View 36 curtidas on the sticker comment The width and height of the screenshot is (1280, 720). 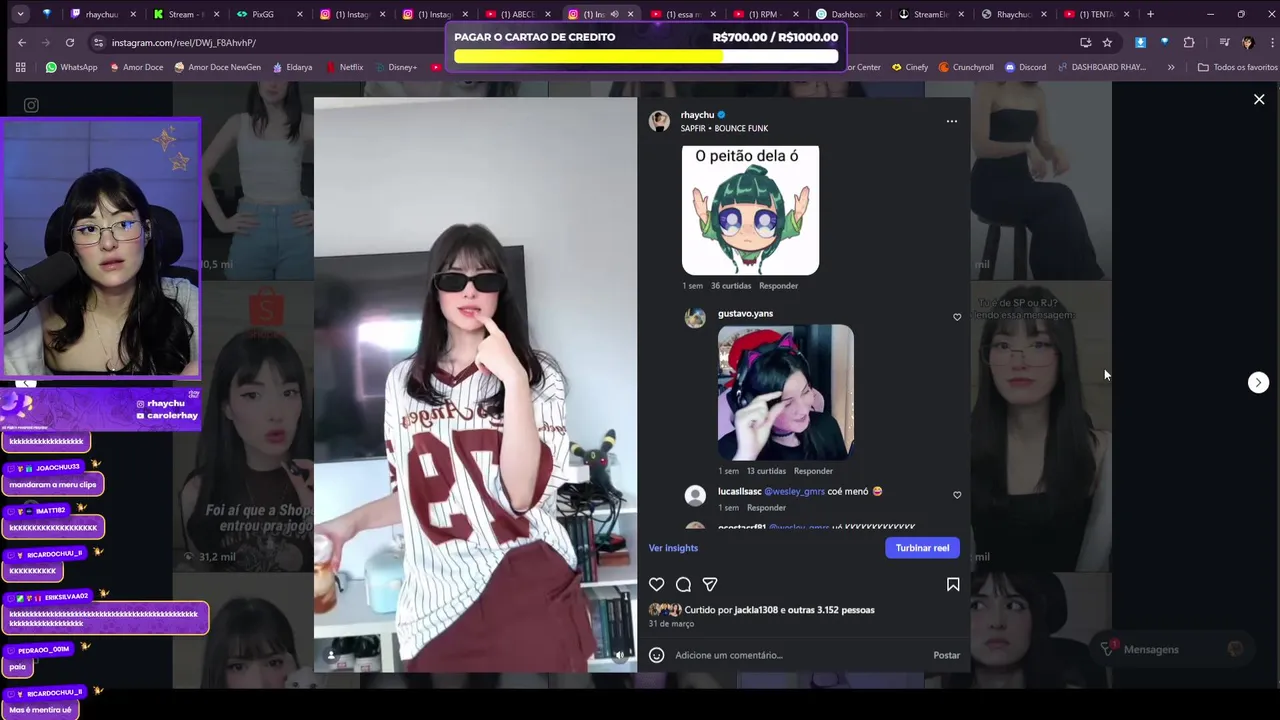click(731, 286)
